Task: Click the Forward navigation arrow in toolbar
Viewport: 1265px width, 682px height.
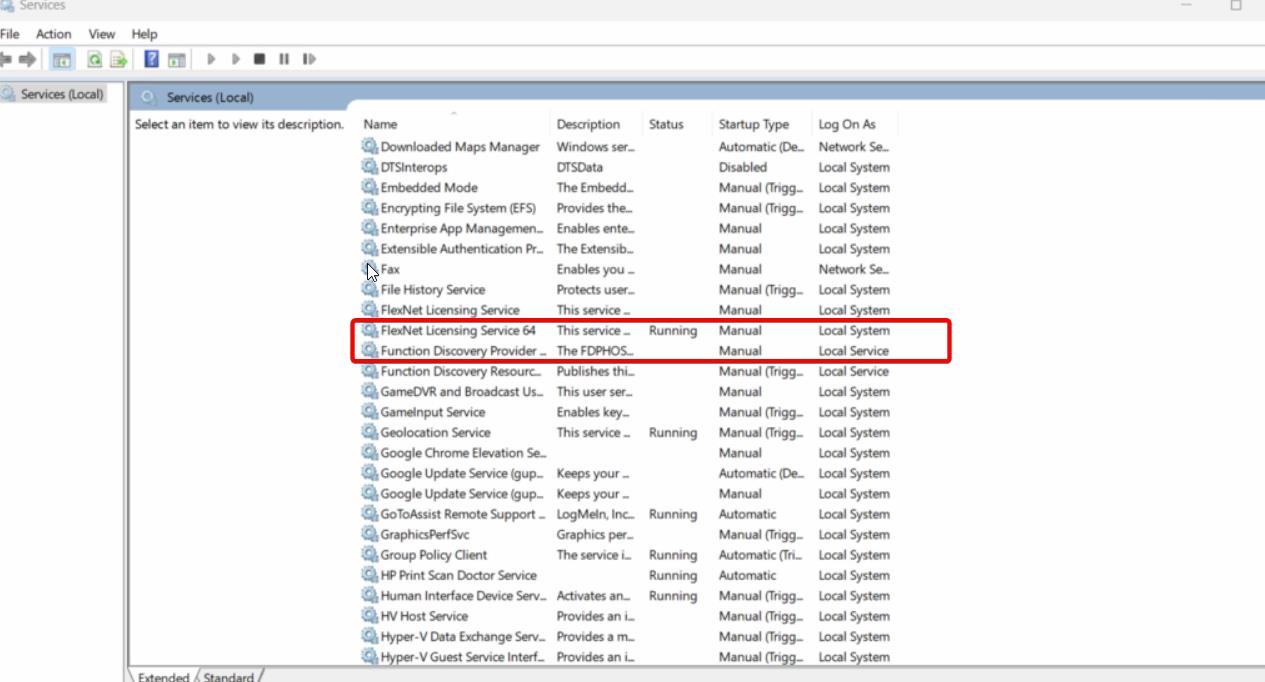Action: (27, 59)
